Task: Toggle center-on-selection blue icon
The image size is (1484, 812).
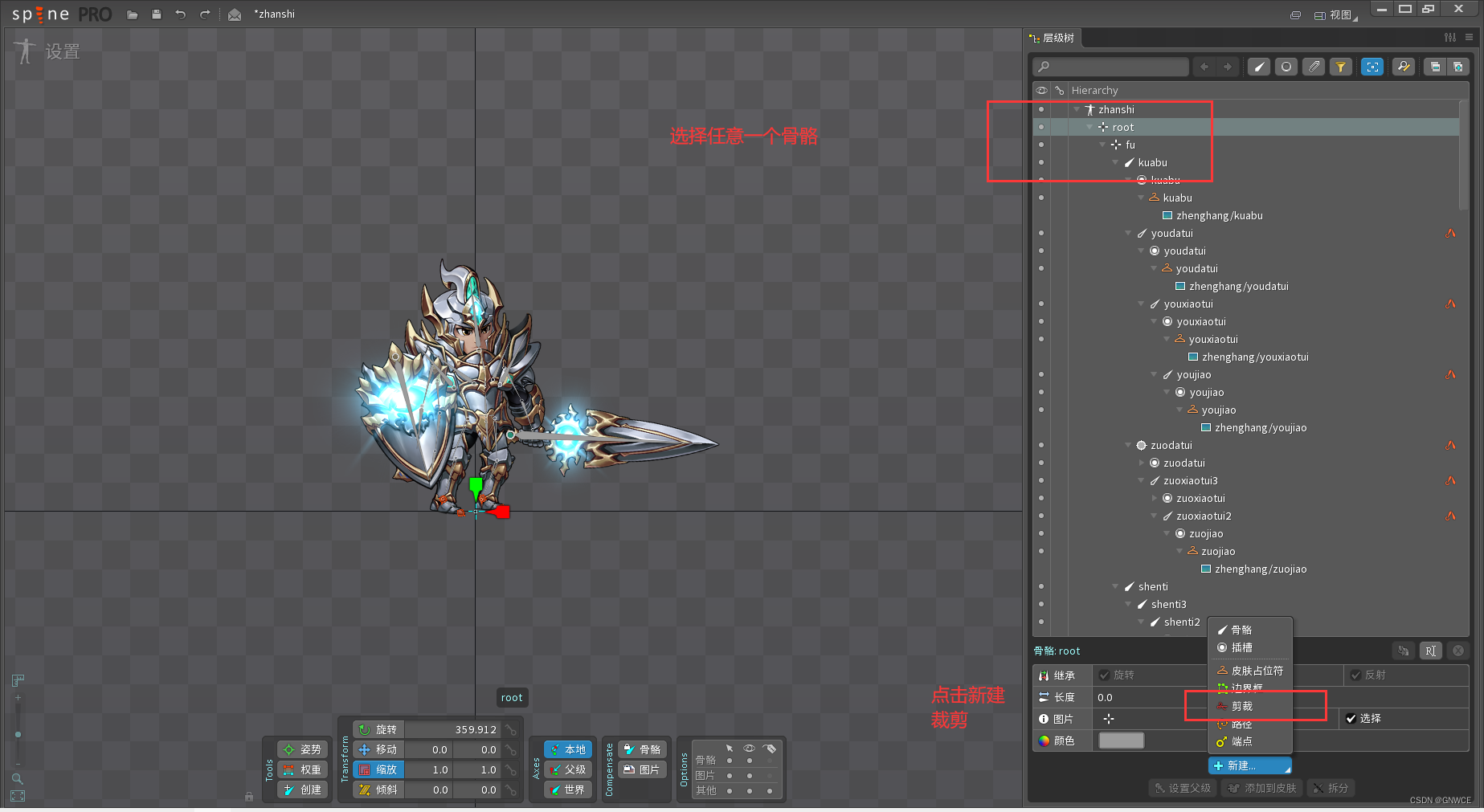Action: click(x=1373, y=67)
